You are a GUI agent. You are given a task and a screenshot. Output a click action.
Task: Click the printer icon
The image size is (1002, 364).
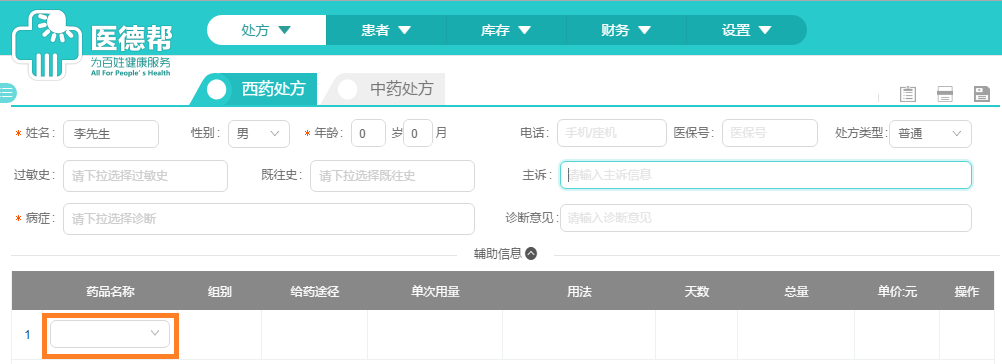[x=944, y=94]
